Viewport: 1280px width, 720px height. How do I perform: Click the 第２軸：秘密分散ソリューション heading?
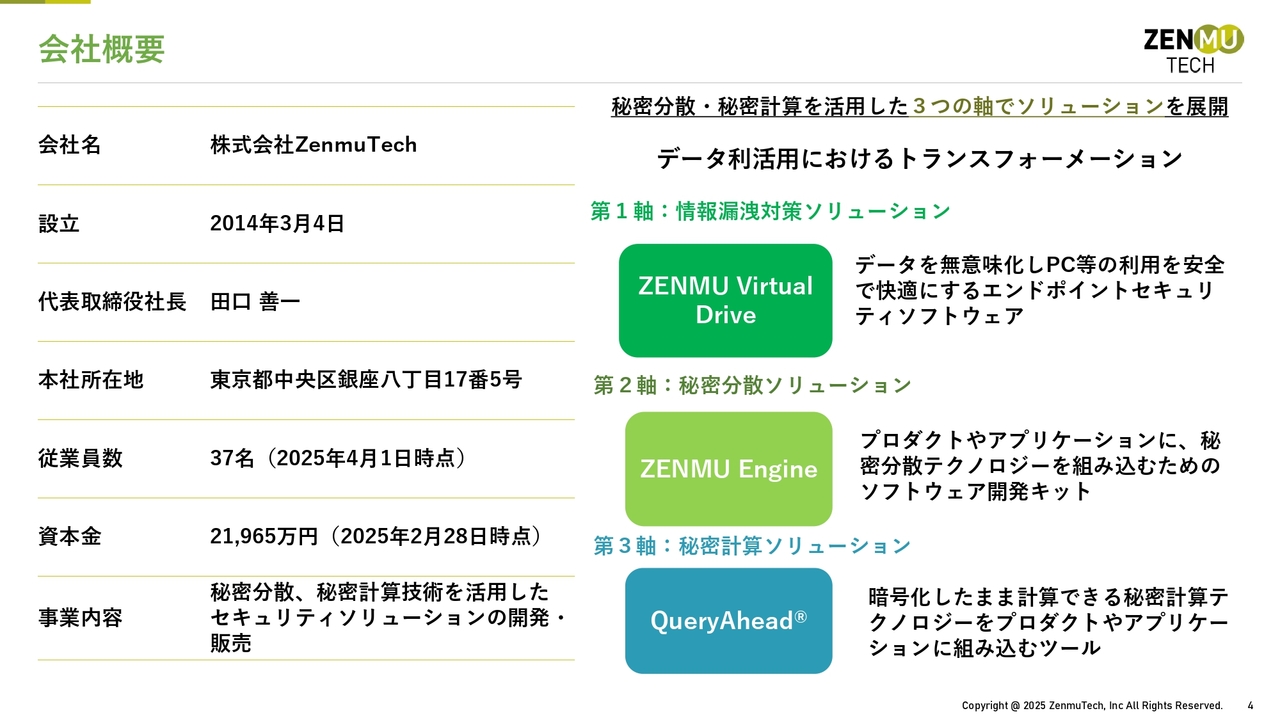coord(752,385)
